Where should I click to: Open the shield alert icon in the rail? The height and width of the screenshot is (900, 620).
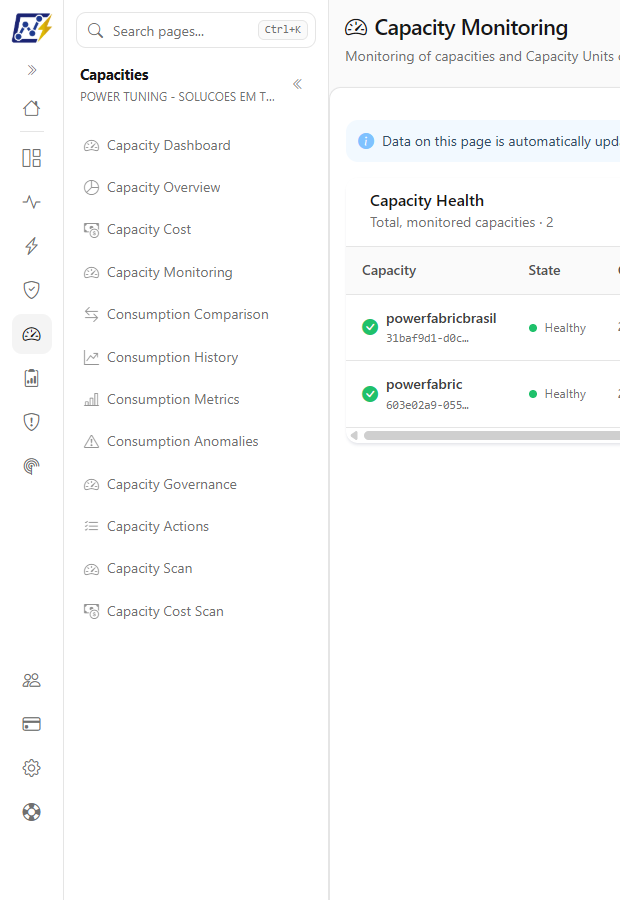32,422
